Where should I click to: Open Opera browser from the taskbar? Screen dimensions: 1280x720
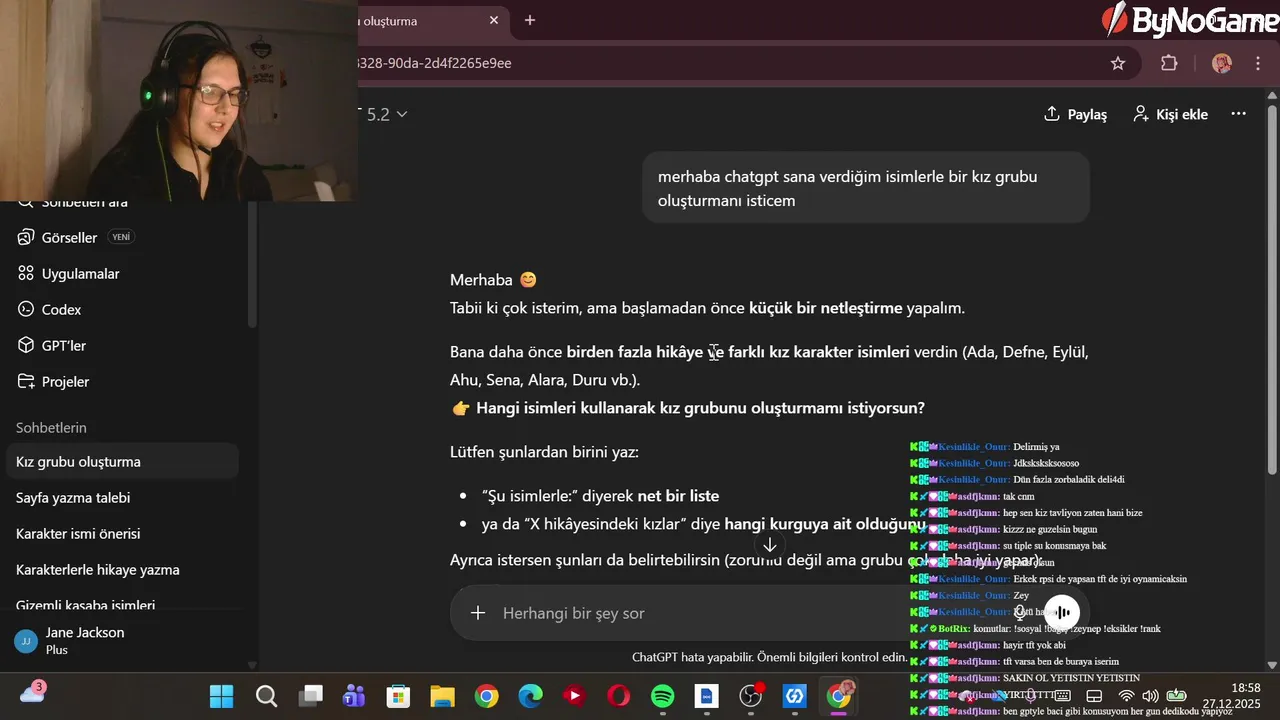pyautogui.click(x=618, y=696)
